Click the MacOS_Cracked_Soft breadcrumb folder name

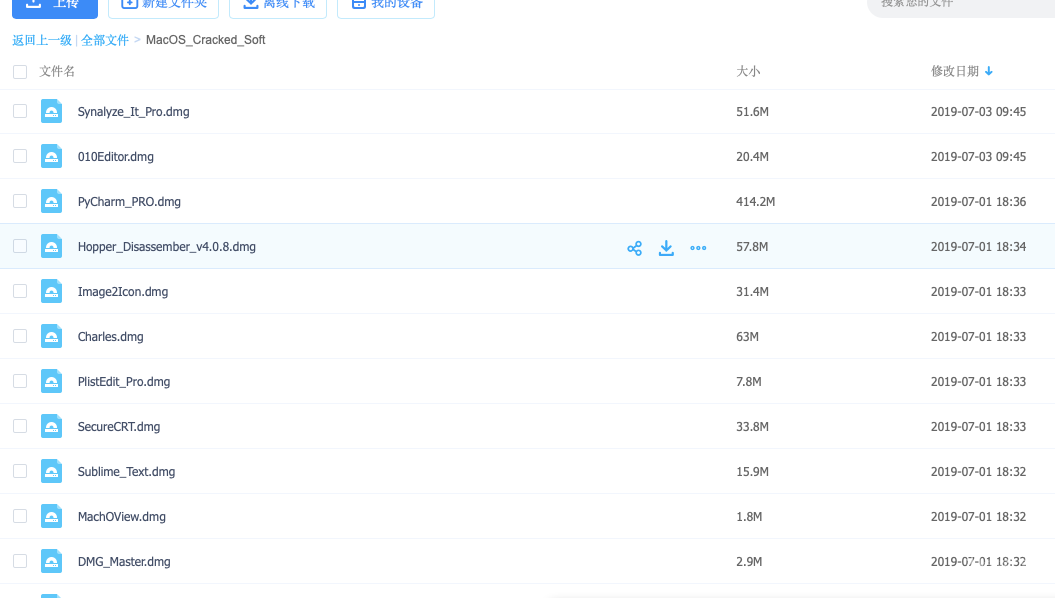pos(205,40)
